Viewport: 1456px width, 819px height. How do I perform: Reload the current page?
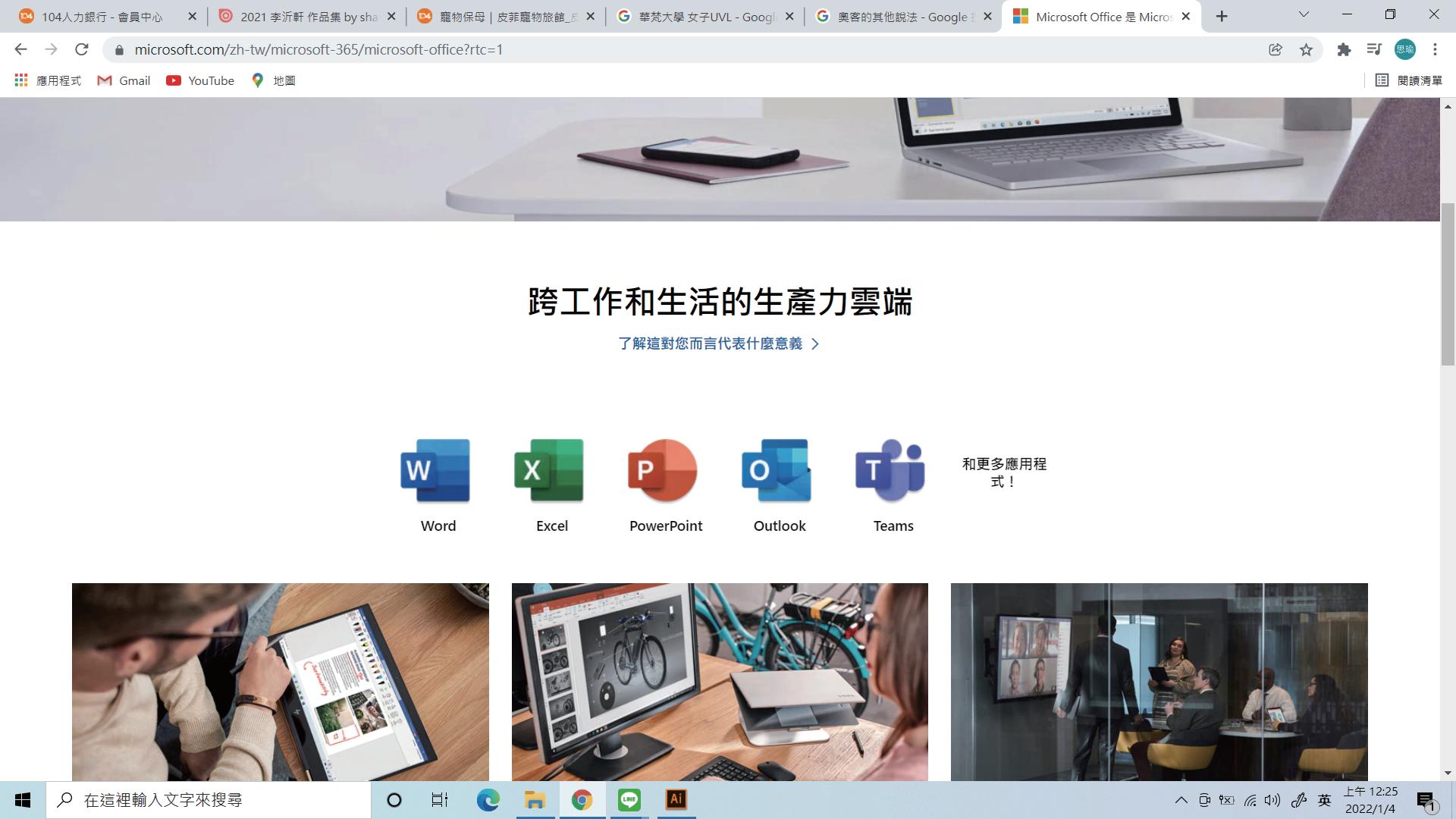pyautogui.click(x=81, y=49)
